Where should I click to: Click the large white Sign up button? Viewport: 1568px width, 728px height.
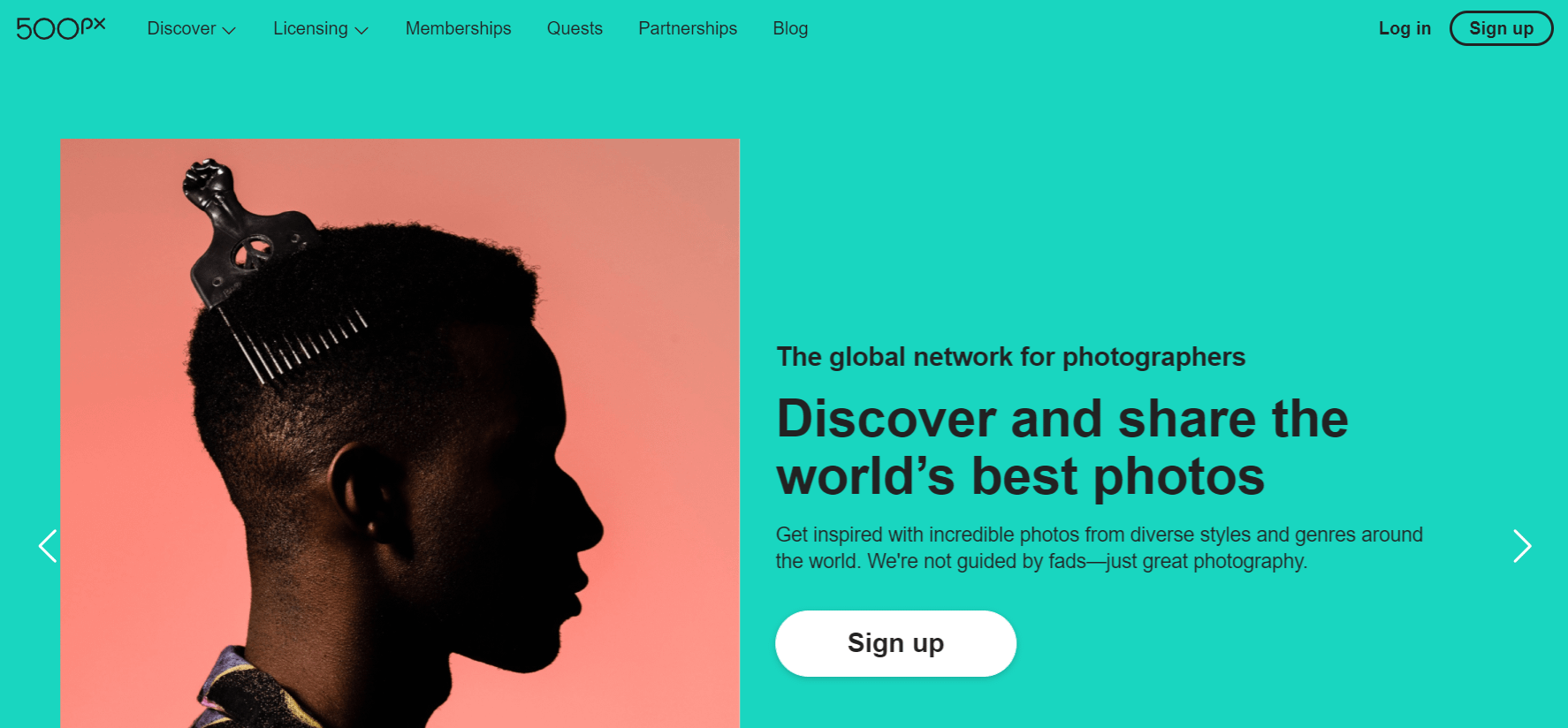pyautogui.click(x=895, y=643)
